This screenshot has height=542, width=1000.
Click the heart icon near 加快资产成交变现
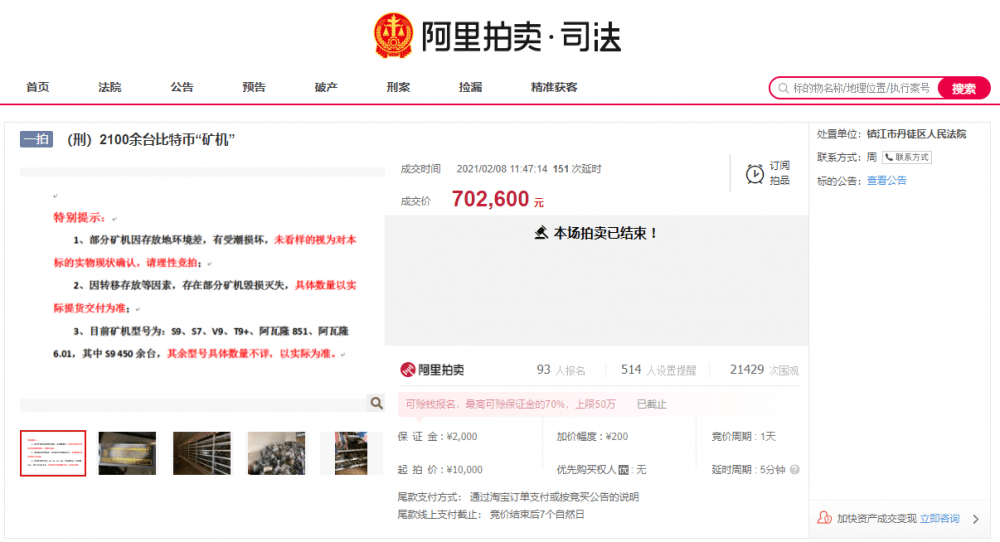[x=824, y=518]
